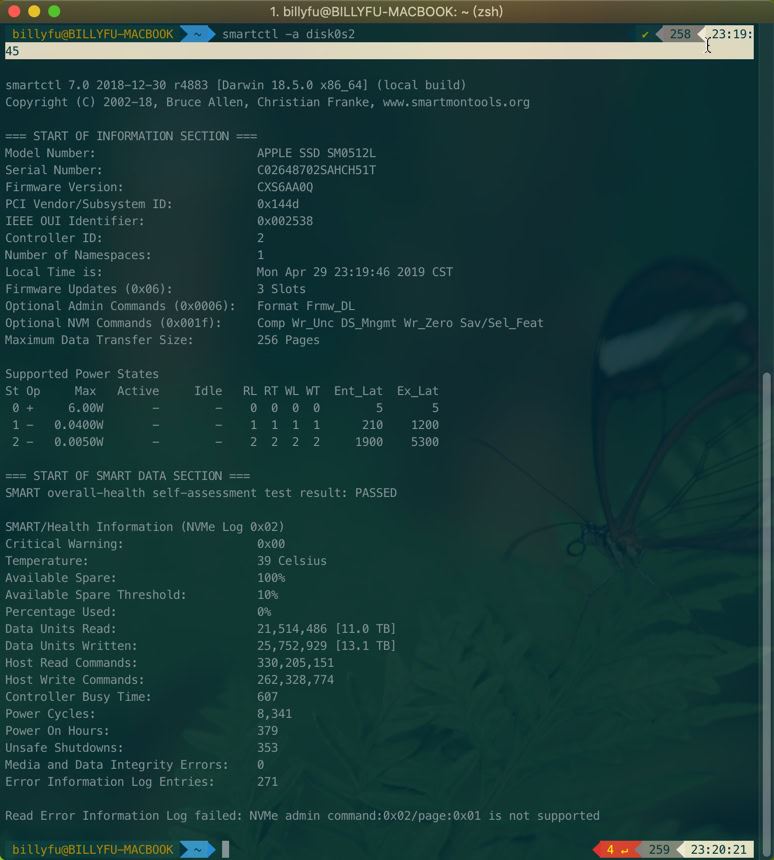Click the serial number C02648702SAHCH51T

316,170
